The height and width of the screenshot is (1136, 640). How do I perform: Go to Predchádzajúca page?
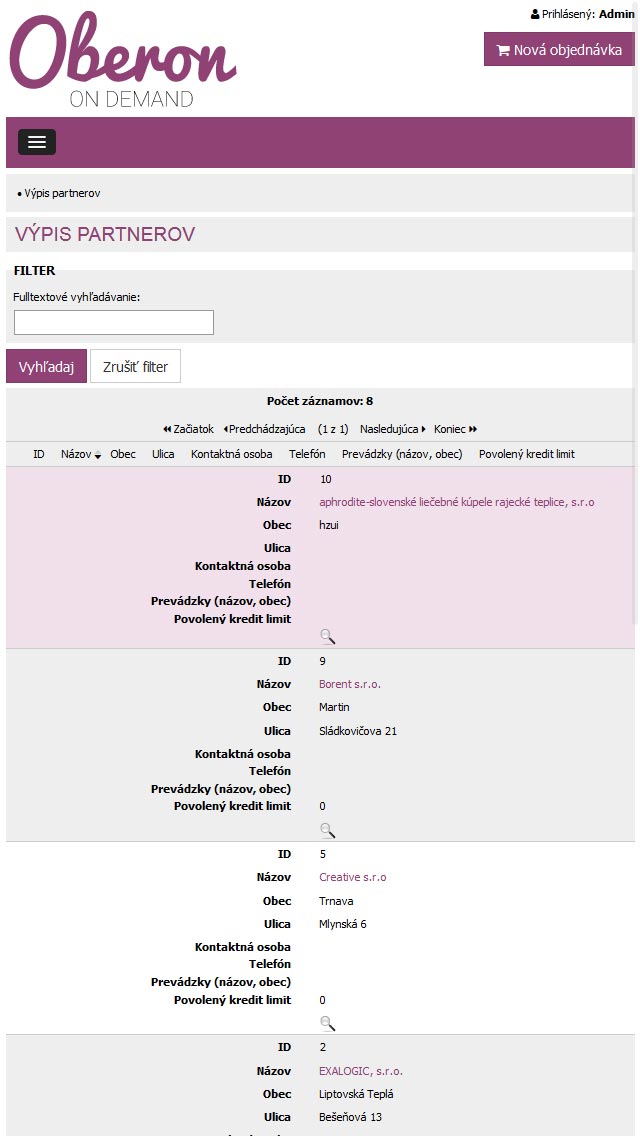pyautogui.click(x=265, y=429)
